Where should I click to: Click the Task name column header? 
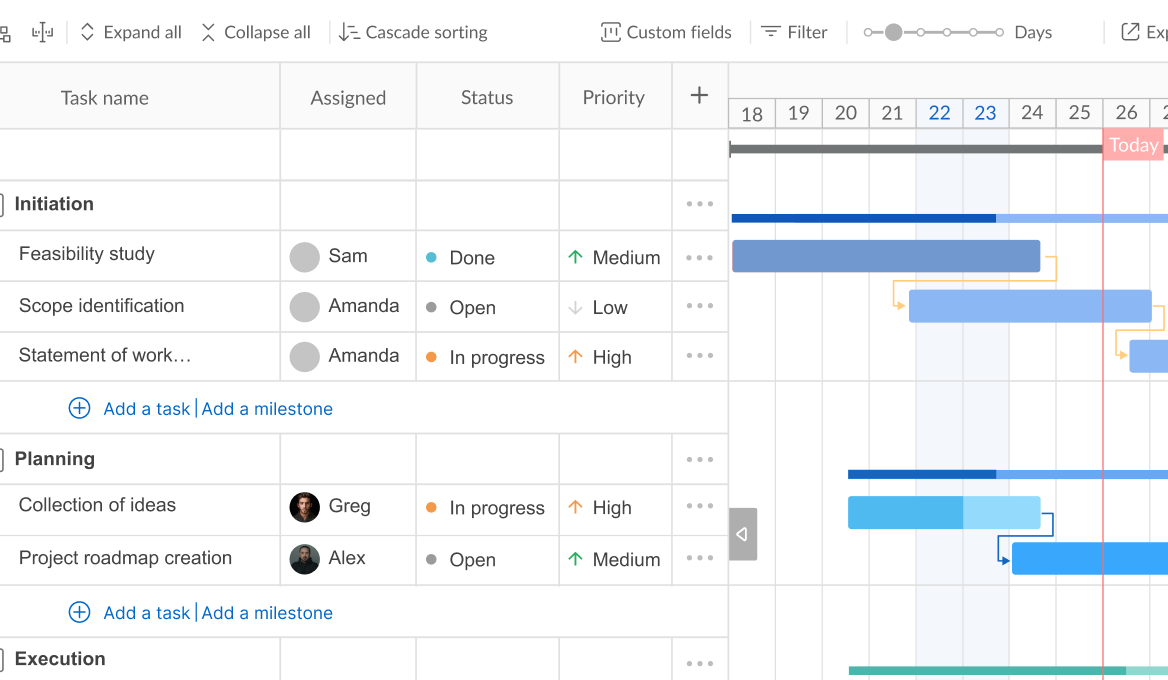[x=104, y=98]
